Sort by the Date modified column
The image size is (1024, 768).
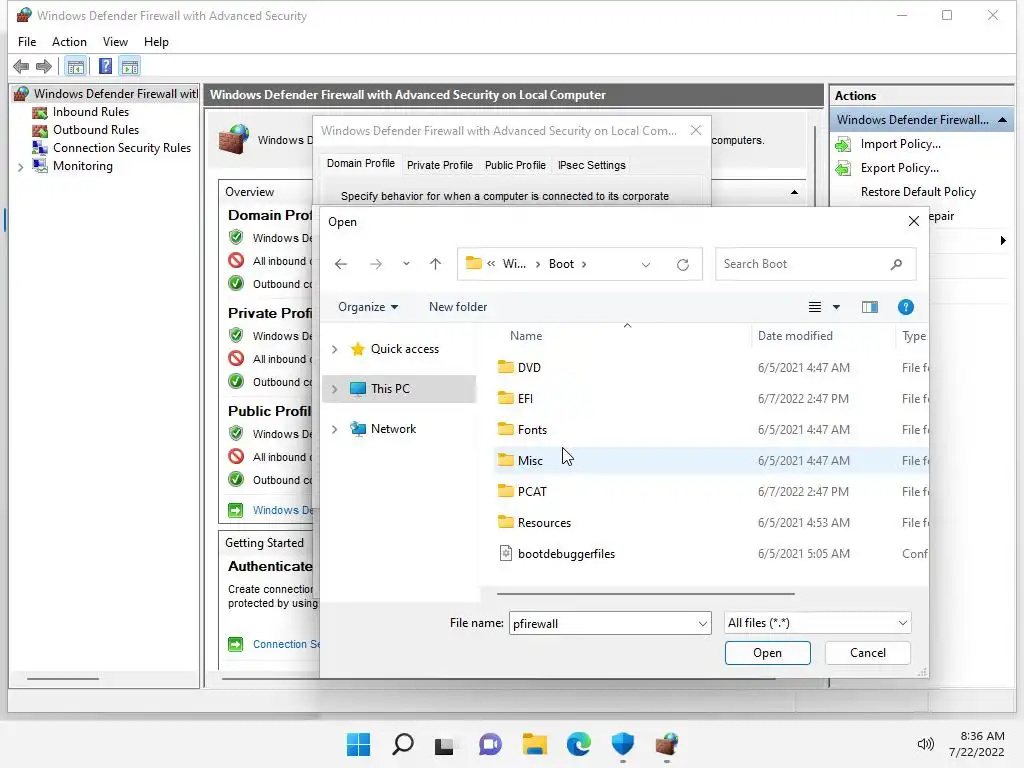click(x=795, y=336)
